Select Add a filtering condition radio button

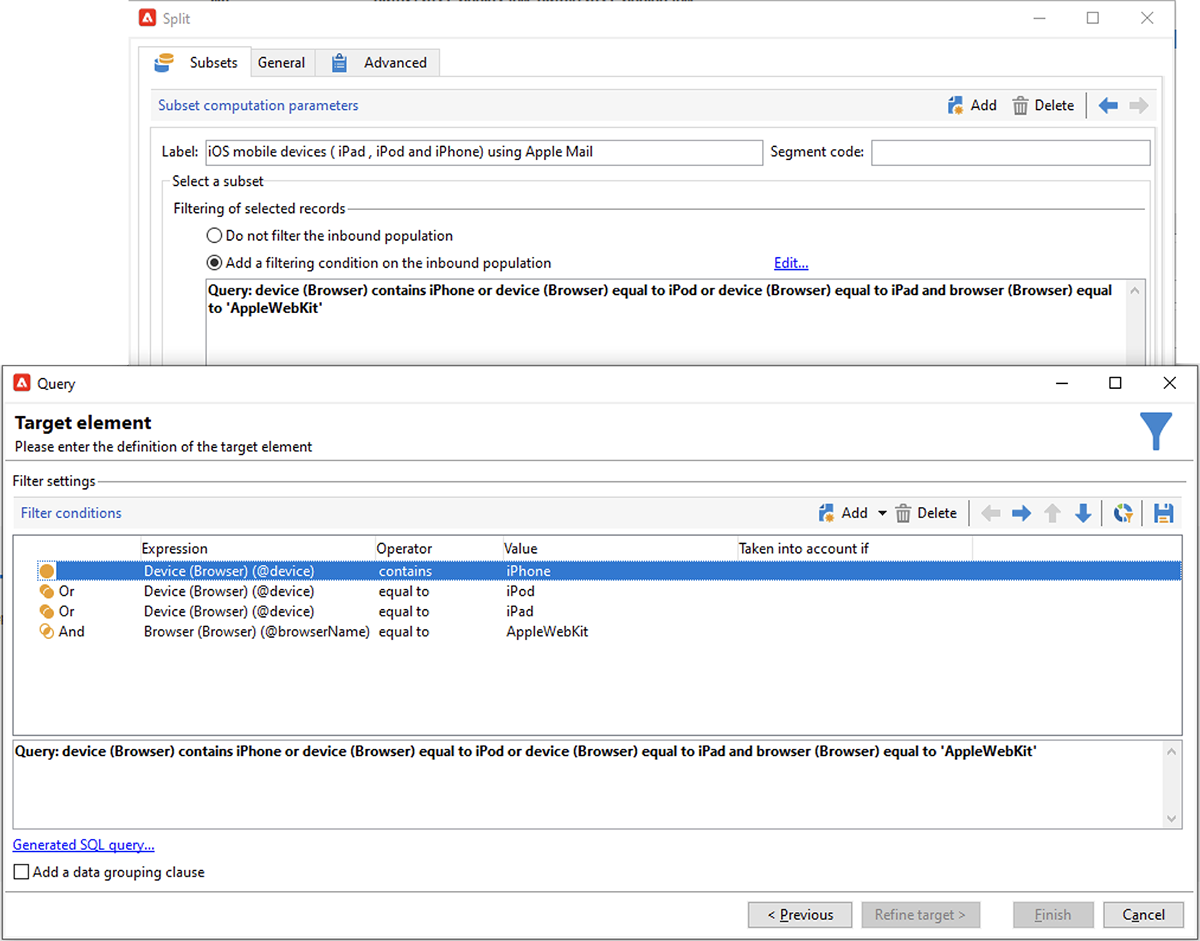(214, 263)
